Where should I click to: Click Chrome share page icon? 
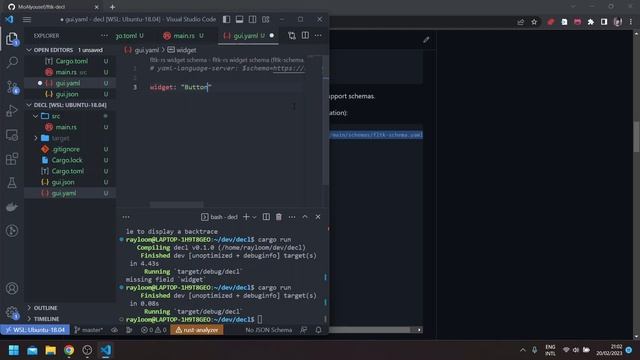click(520, 22)
